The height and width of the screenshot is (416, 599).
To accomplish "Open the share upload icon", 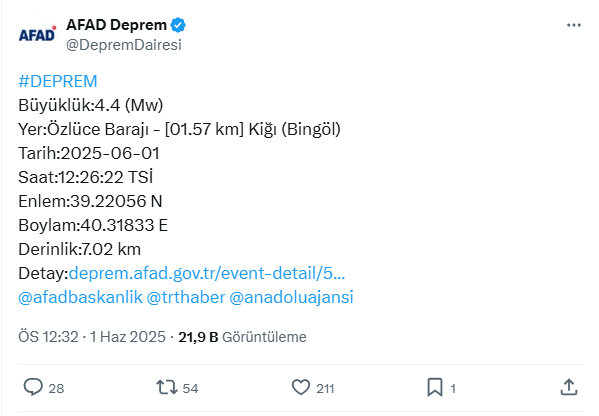I will point(568,387).
